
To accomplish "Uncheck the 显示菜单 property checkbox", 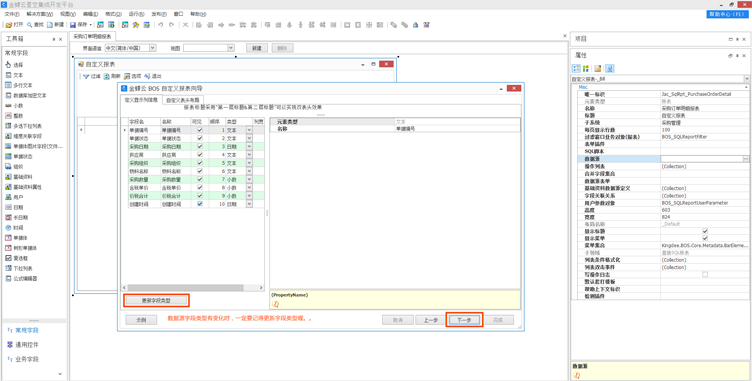I will point(705,238).
